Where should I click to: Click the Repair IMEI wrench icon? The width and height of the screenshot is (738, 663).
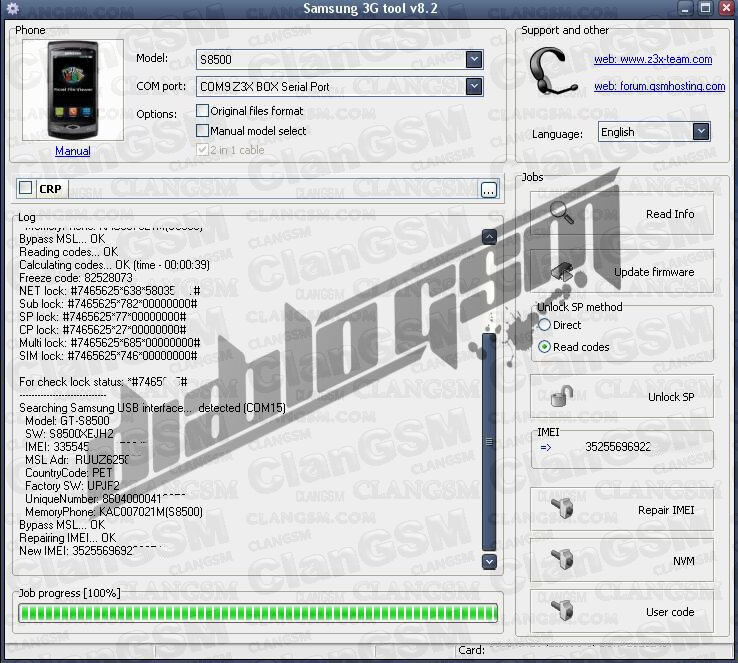pos(562,509)
